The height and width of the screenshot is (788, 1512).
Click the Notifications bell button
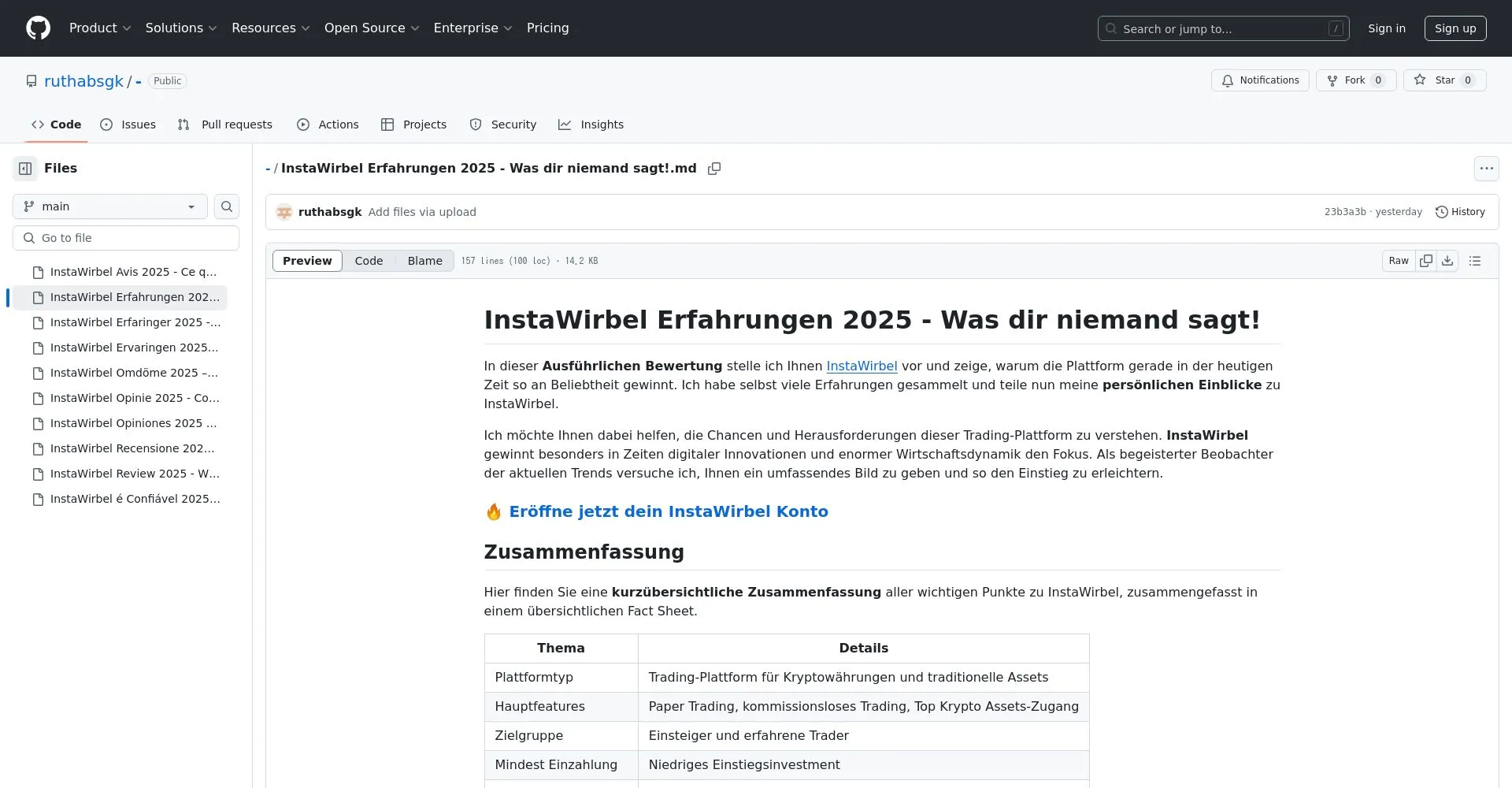(1260, 80)
